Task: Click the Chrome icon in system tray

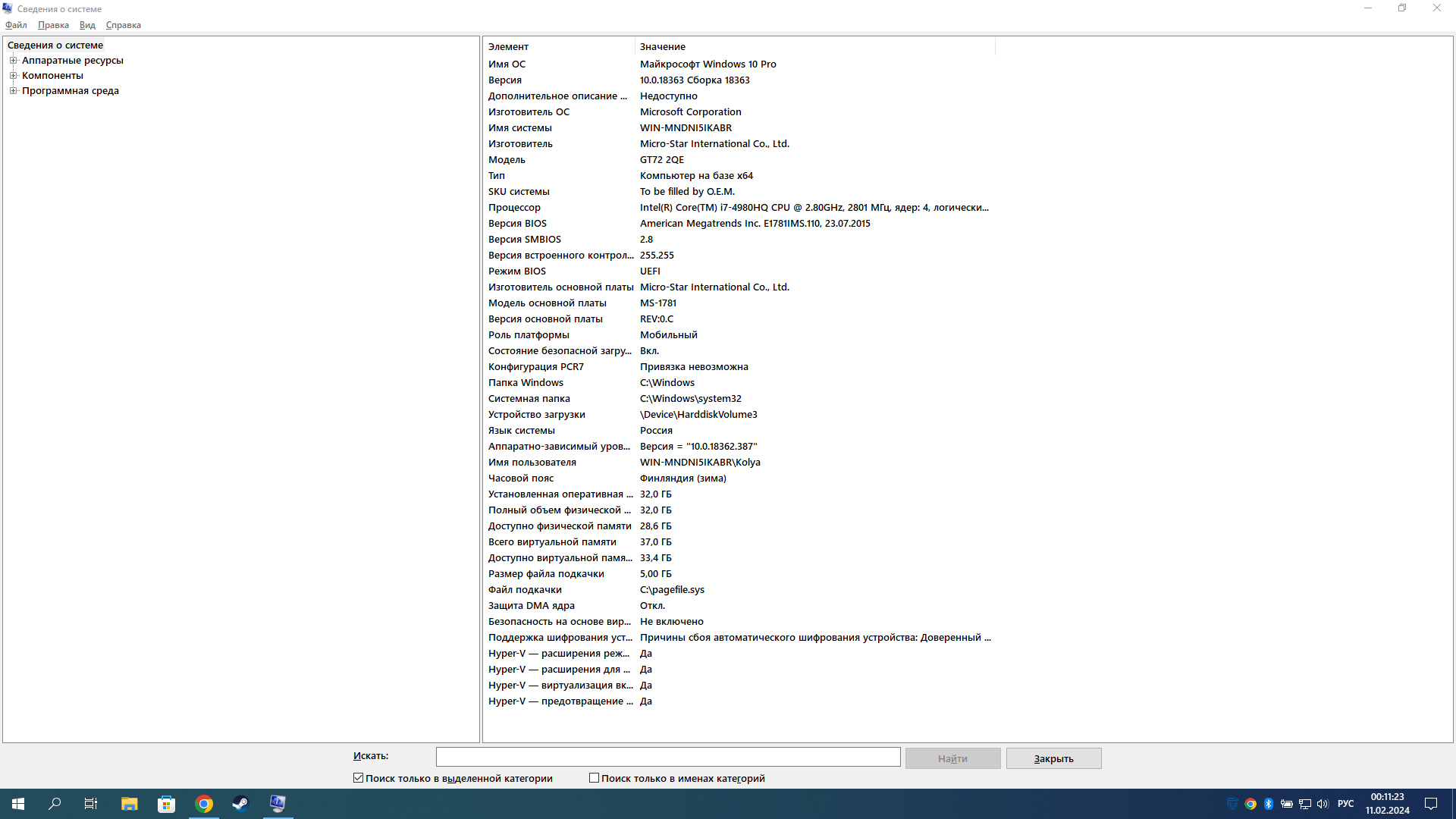Action: [1250, 804]
